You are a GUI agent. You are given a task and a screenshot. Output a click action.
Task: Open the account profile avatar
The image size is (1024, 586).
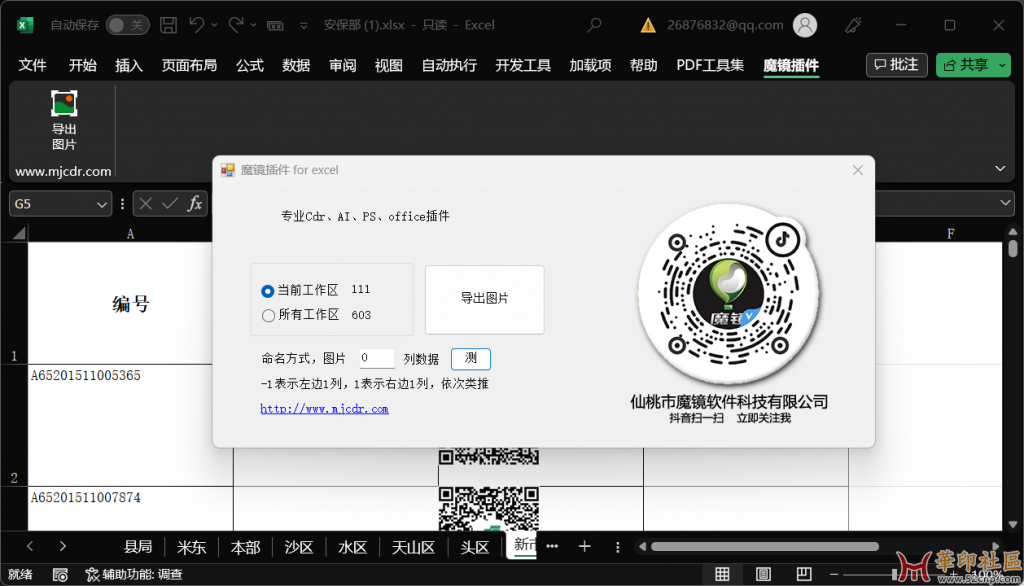[805, 25]
